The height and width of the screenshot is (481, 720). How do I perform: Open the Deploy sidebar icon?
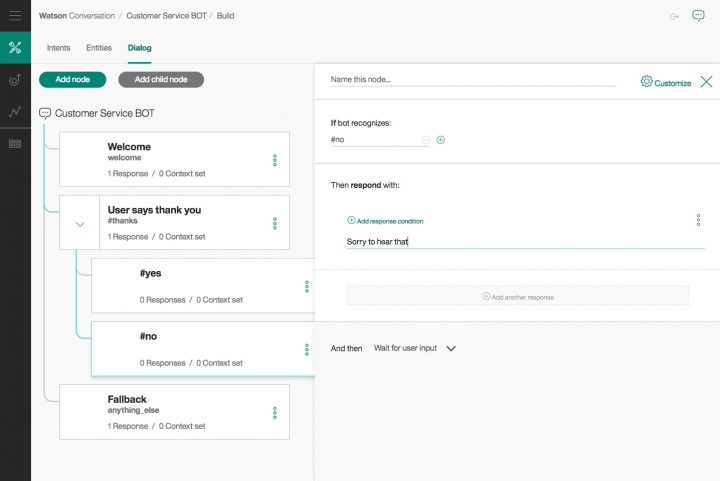[x=15, y=80]
